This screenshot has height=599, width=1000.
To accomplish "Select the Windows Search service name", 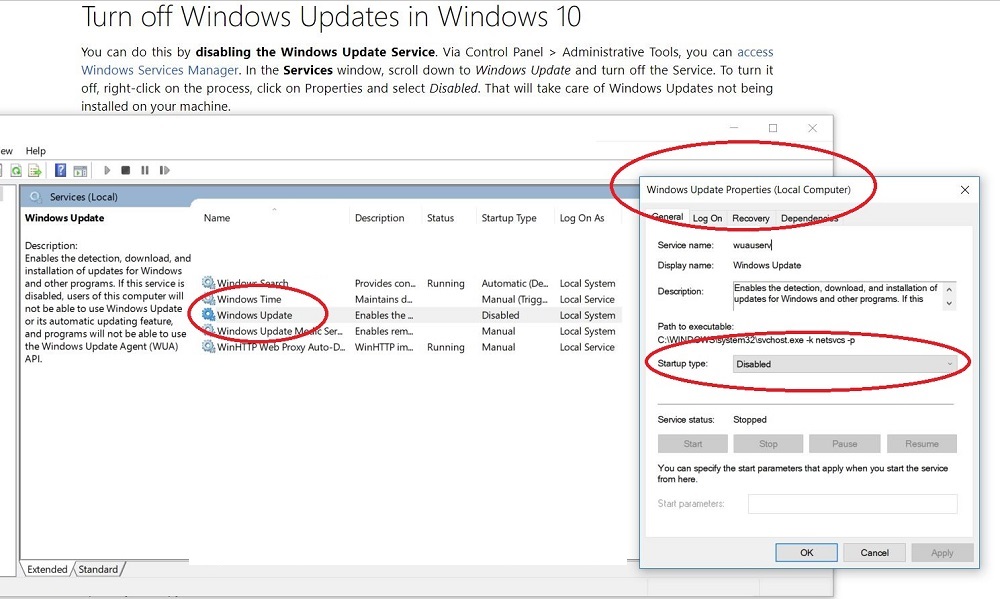I will [x=253, y=283].
